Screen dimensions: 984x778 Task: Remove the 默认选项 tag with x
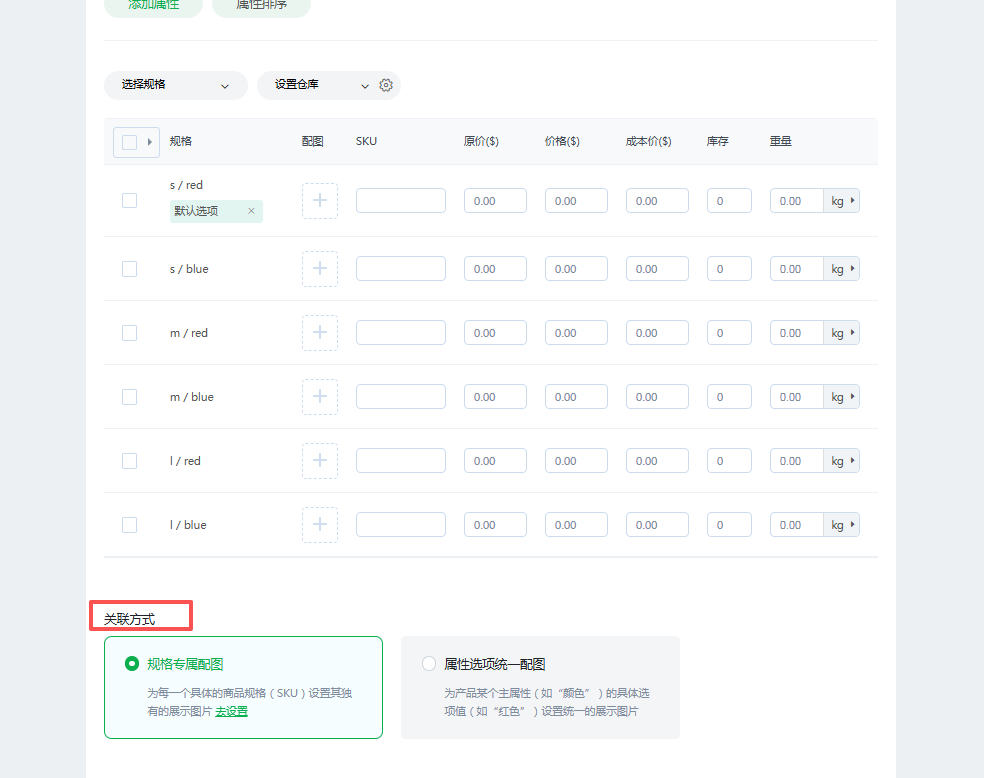pyautogui.click(x=251, y=211)
